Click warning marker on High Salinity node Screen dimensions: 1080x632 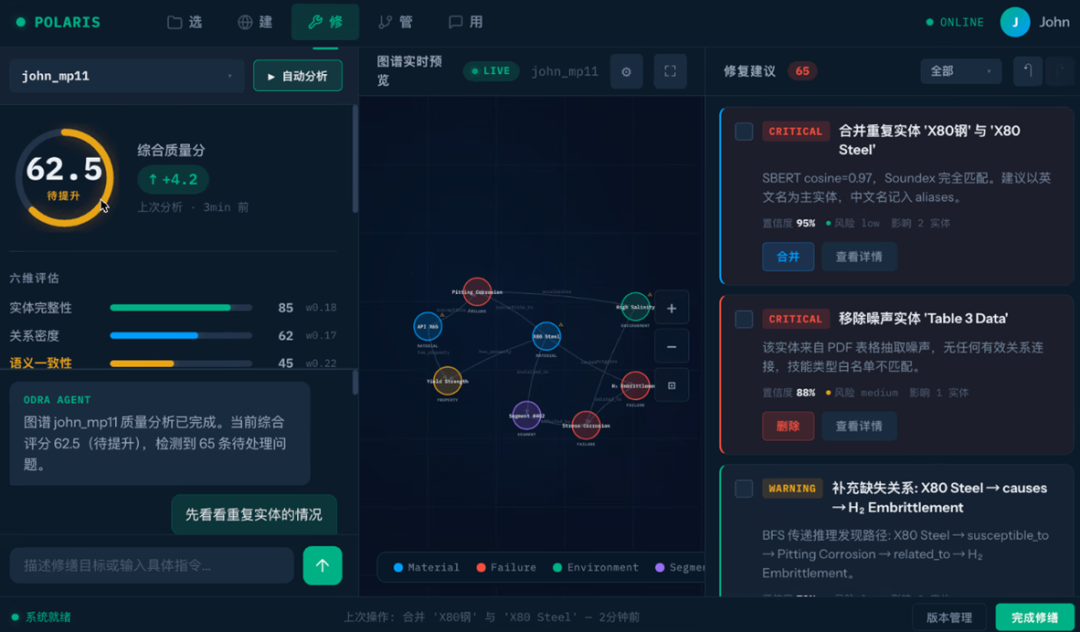point(650,295)
